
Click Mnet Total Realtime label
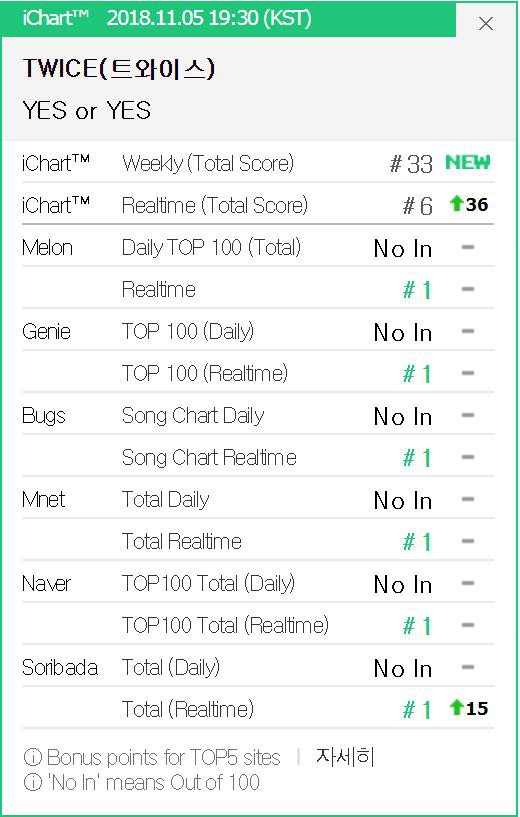(x=182, y=541)
